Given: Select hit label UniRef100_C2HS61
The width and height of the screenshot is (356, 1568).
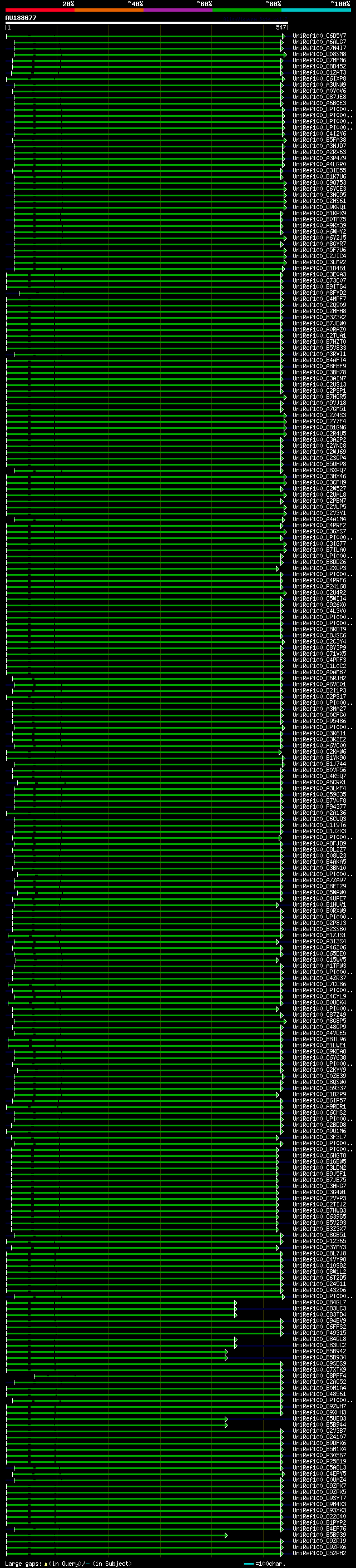Looking at the screenshot, I should click(319, 201).
